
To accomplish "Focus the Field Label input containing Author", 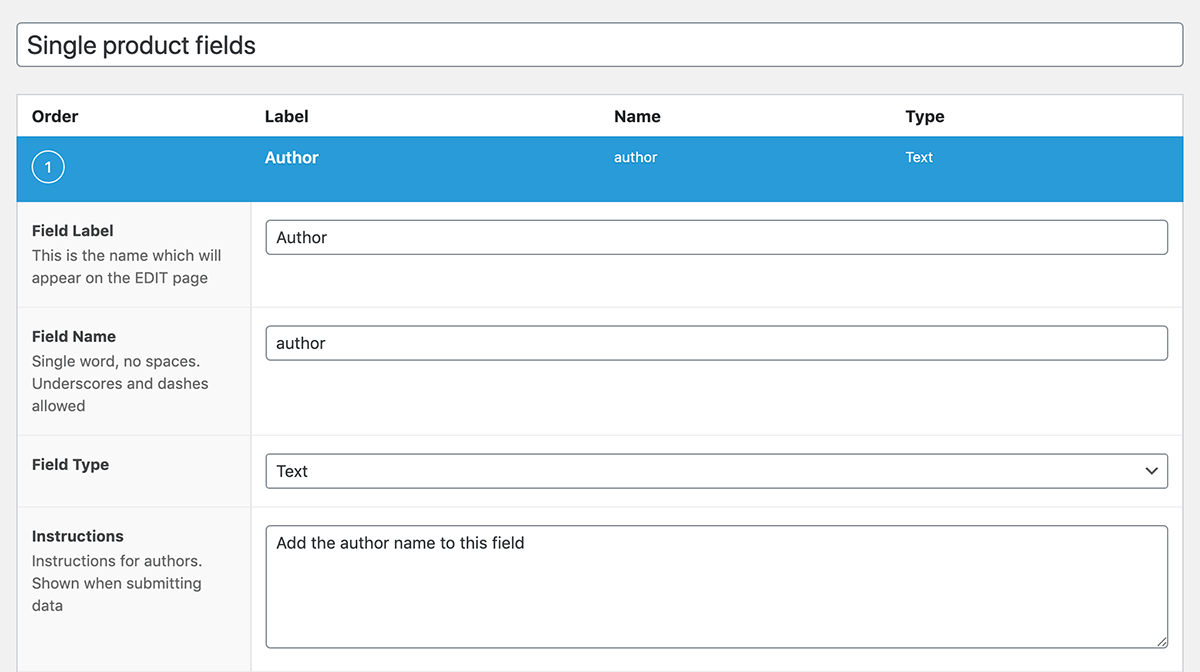I will pos(716,238).
